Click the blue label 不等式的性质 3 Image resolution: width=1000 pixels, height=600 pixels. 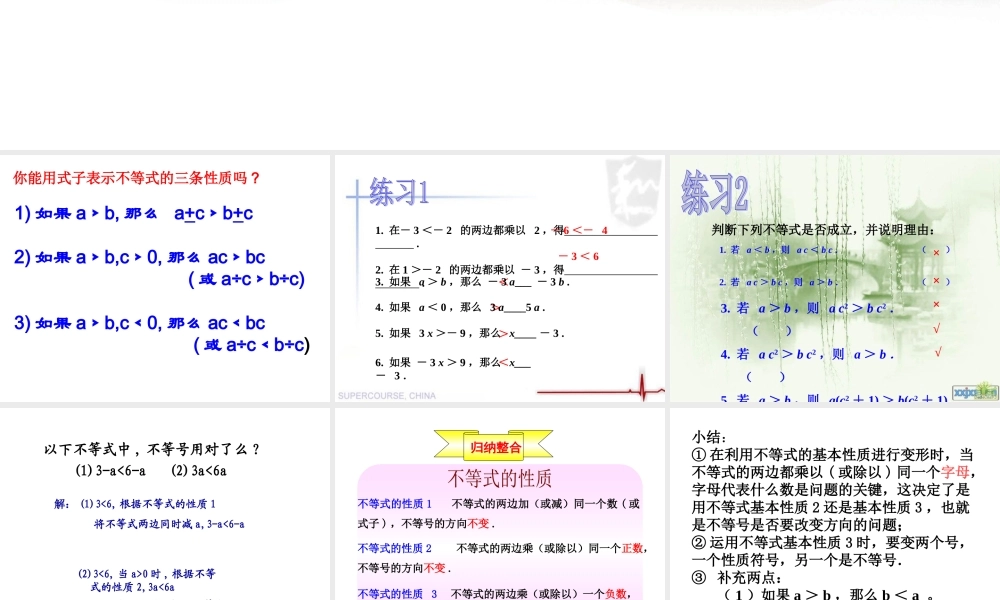397,594
